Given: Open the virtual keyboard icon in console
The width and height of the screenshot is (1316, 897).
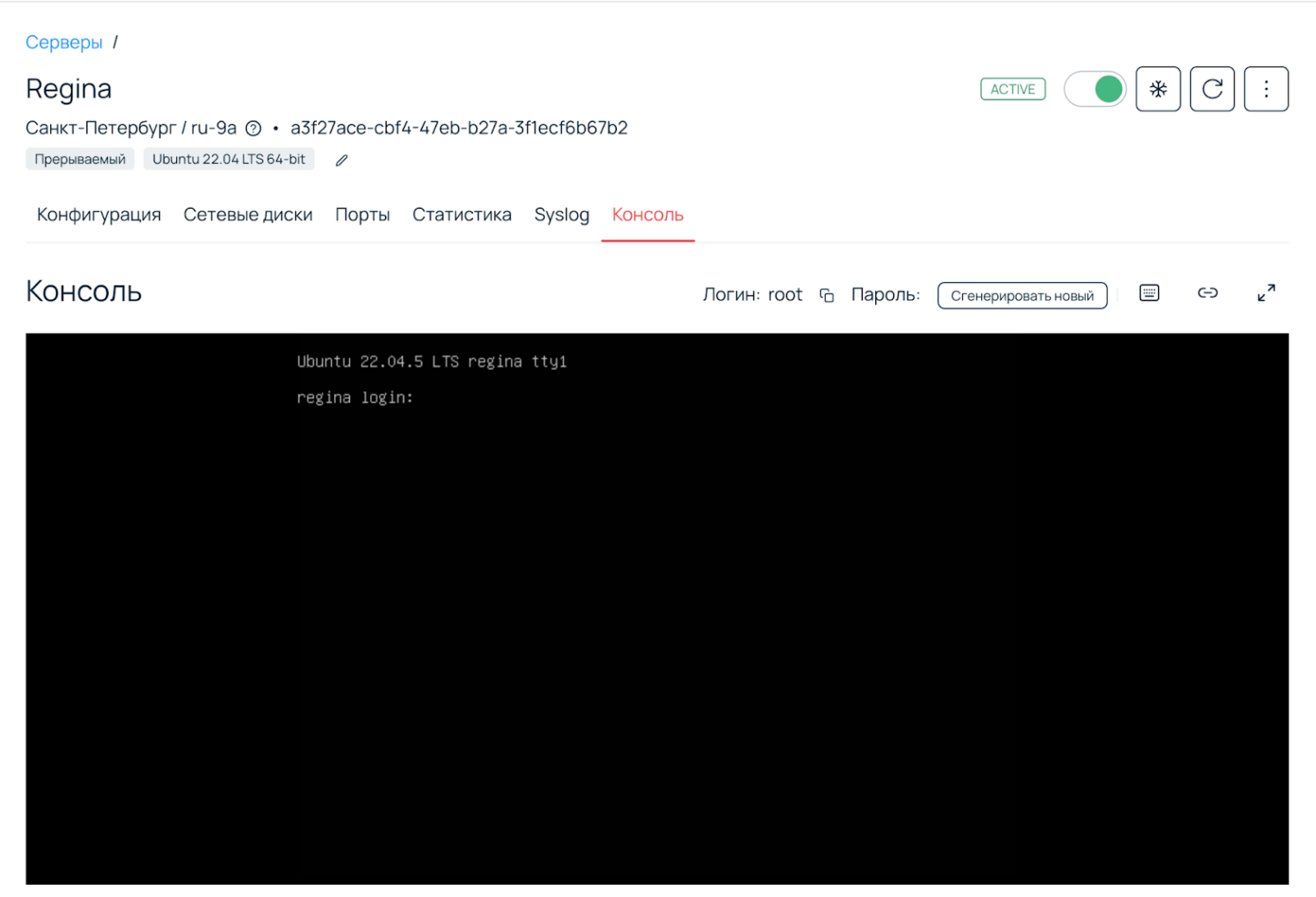Looking at the screenshot, I should (1149, 293).
